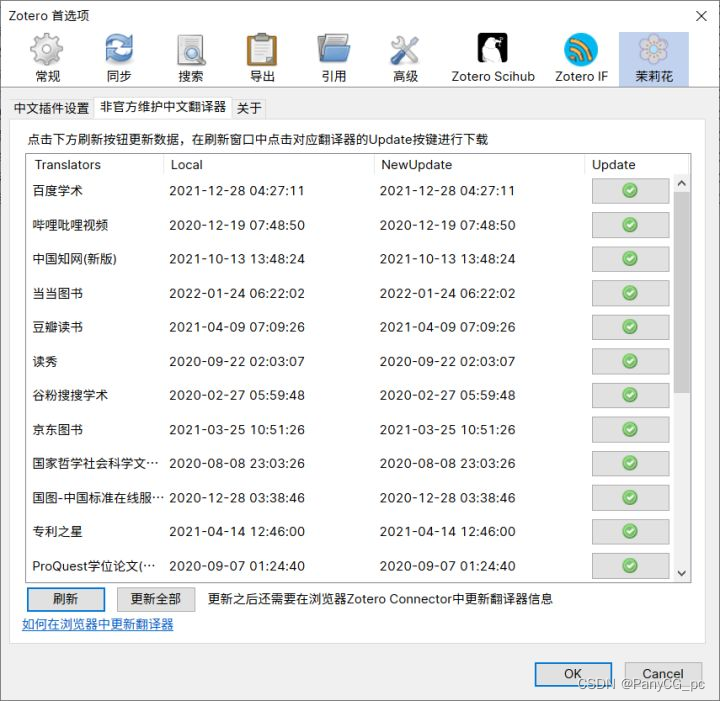
Task: Click NewUpdate date 2020-09-07 01:24:40
Action: click(447, 566)
